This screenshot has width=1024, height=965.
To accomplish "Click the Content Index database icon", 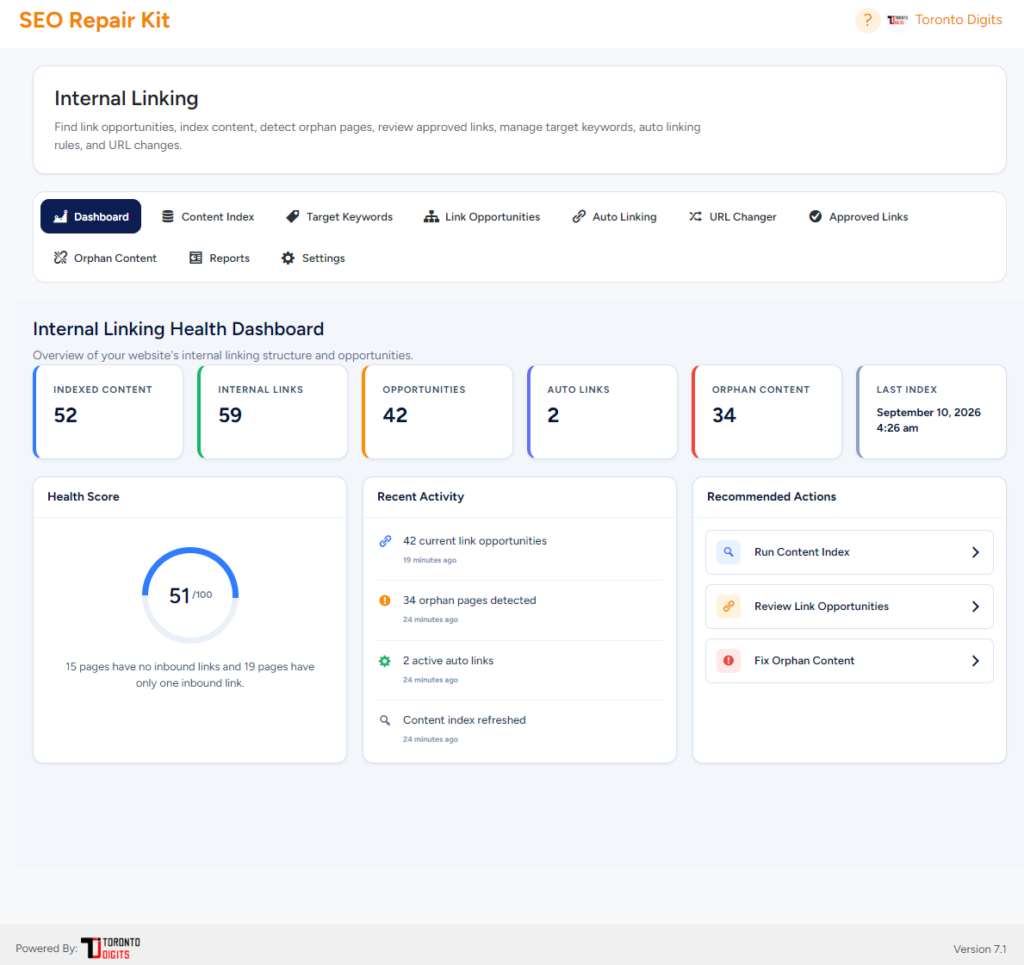I will [x=168, y=217].
